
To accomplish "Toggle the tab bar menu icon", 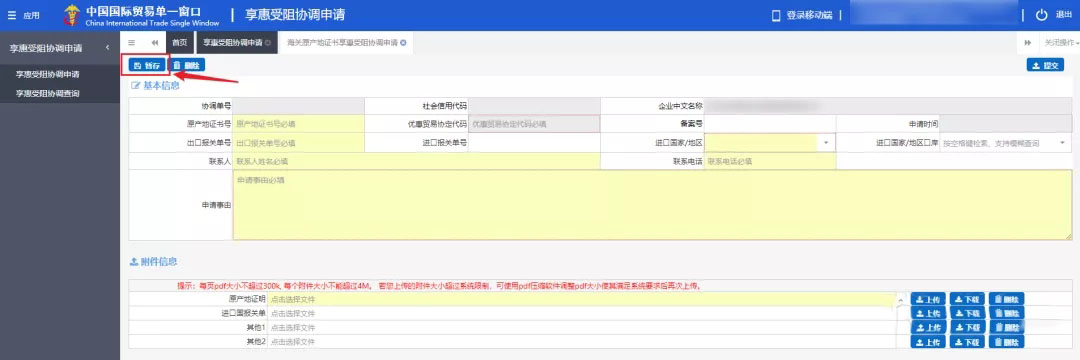I will (x=132, y=42).
